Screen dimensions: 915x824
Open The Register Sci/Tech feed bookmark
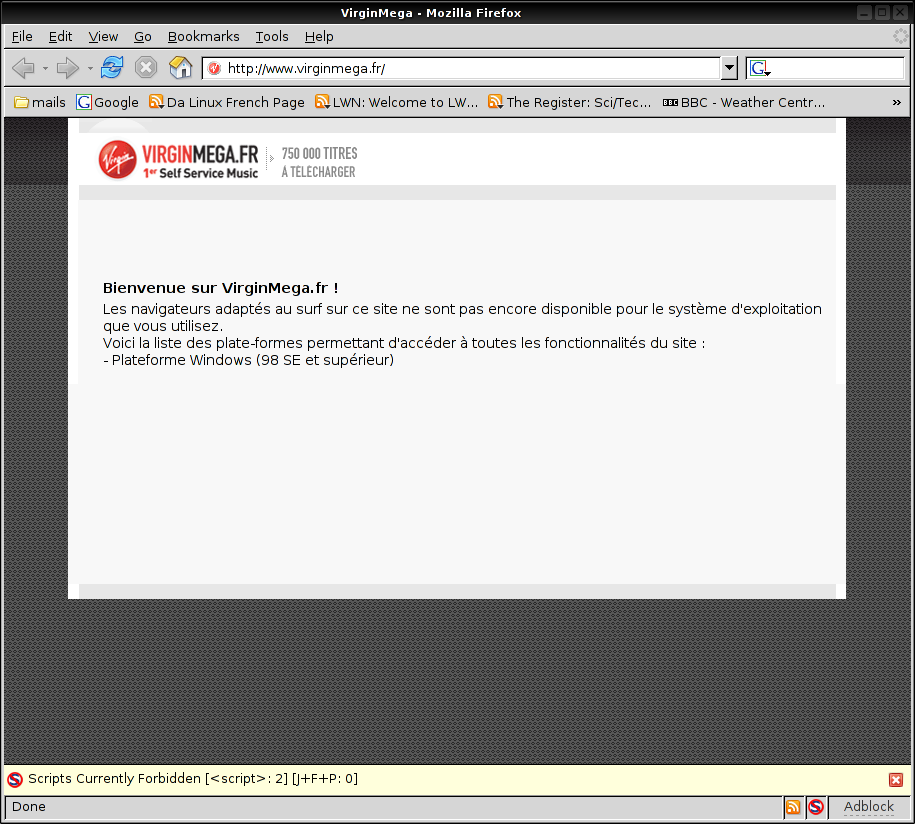pos(570,103)
